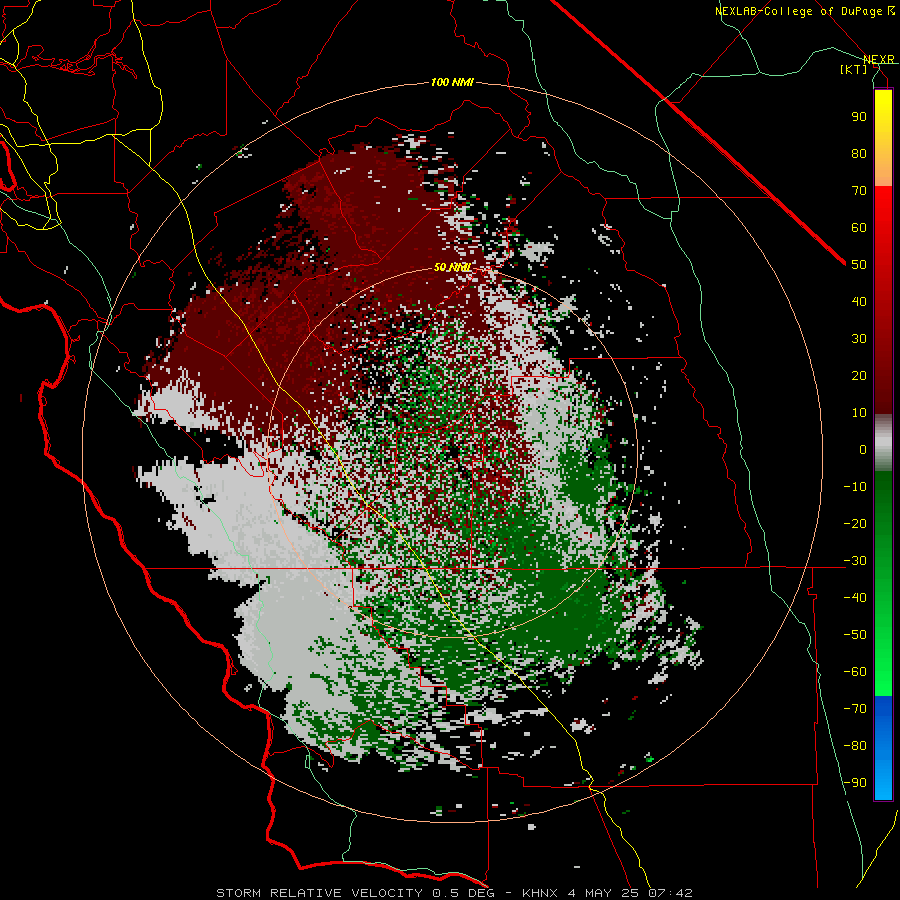Select the positive 30 scale value
This screenshot has width=900, height=900.
pos(859,339)
